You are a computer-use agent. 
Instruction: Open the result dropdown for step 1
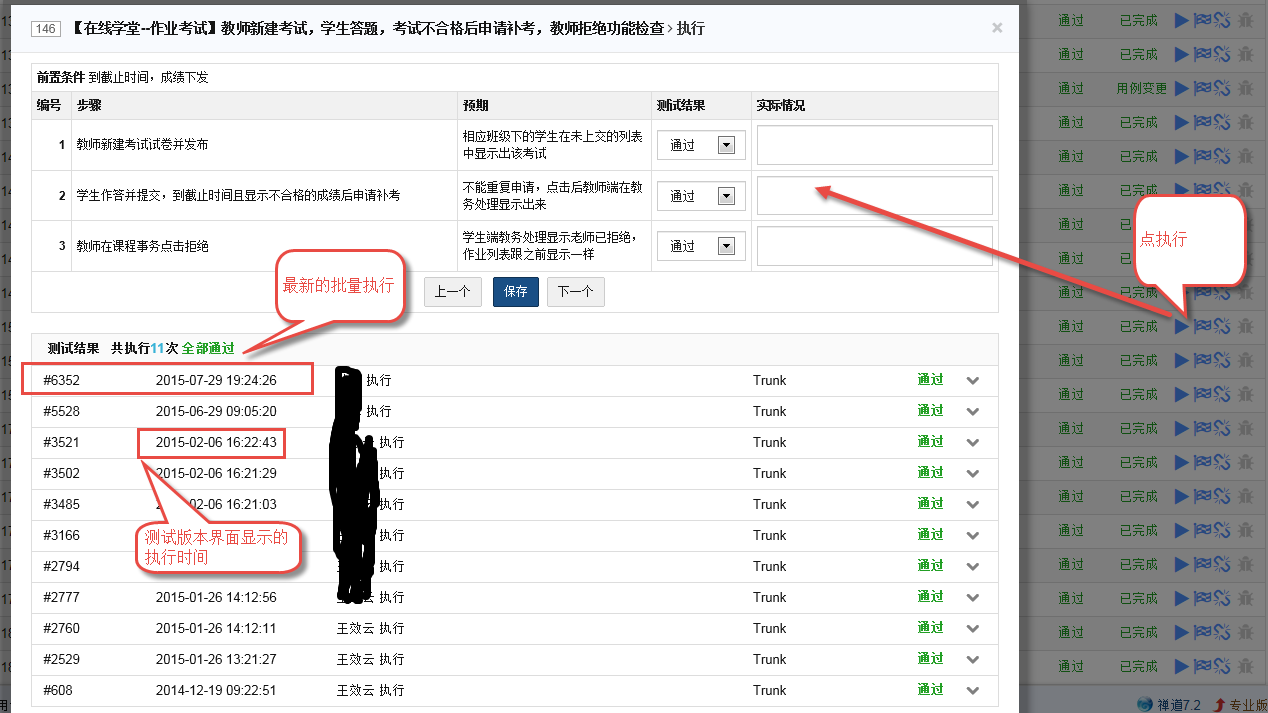click(702, 145)
